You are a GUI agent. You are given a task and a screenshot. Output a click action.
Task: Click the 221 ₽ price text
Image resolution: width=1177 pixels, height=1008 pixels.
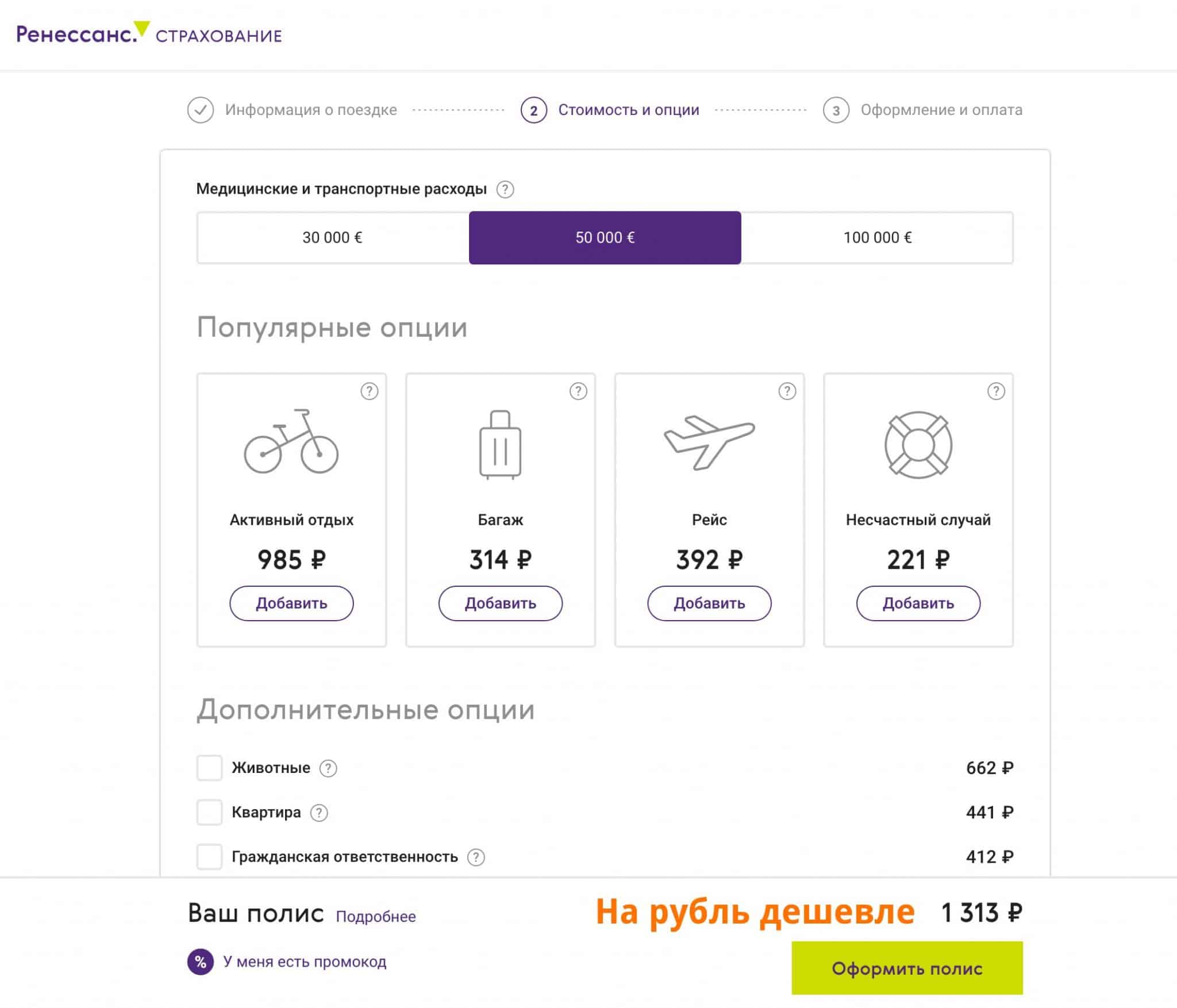click(918, 560)
